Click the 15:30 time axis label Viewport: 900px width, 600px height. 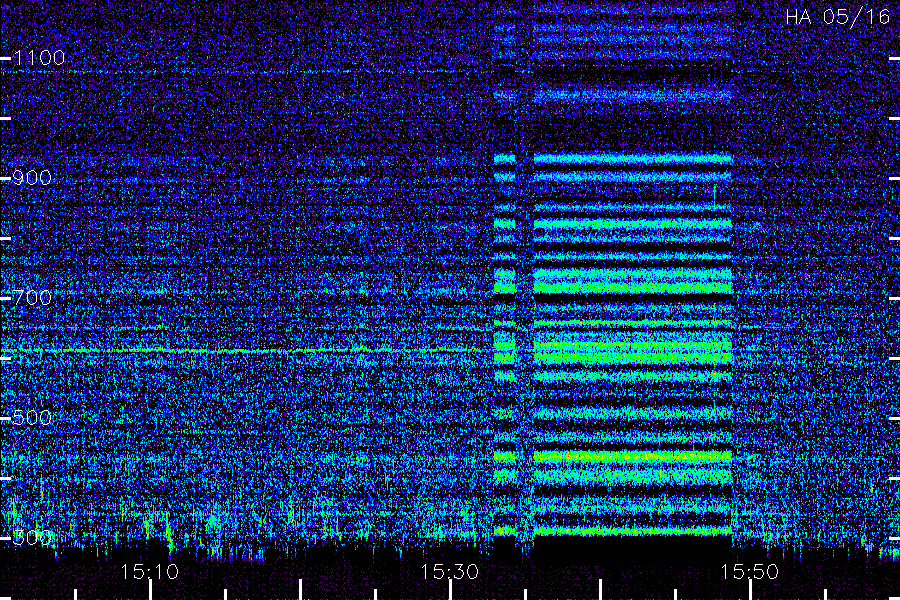click(449, 572)
